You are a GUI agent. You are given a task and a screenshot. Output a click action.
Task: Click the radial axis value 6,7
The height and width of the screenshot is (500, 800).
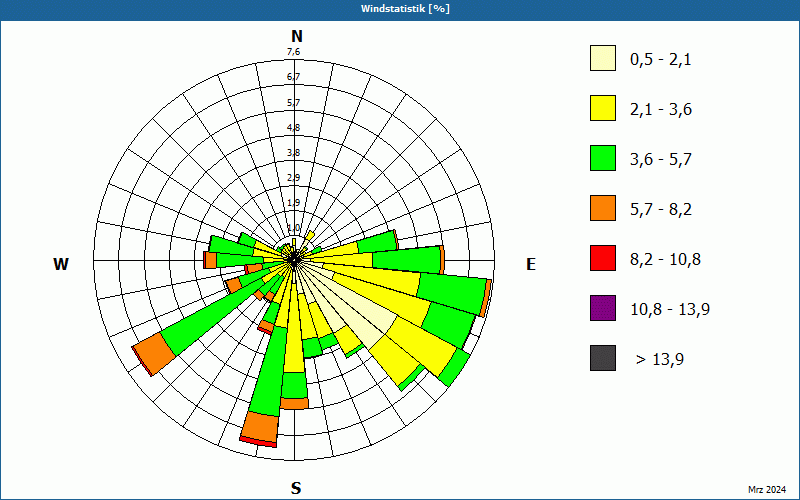293,77
